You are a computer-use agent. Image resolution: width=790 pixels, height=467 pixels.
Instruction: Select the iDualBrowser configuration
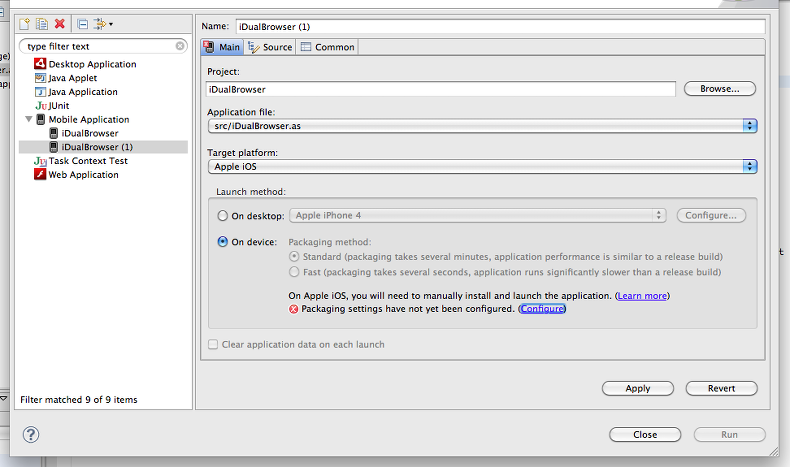click(90, 133)
